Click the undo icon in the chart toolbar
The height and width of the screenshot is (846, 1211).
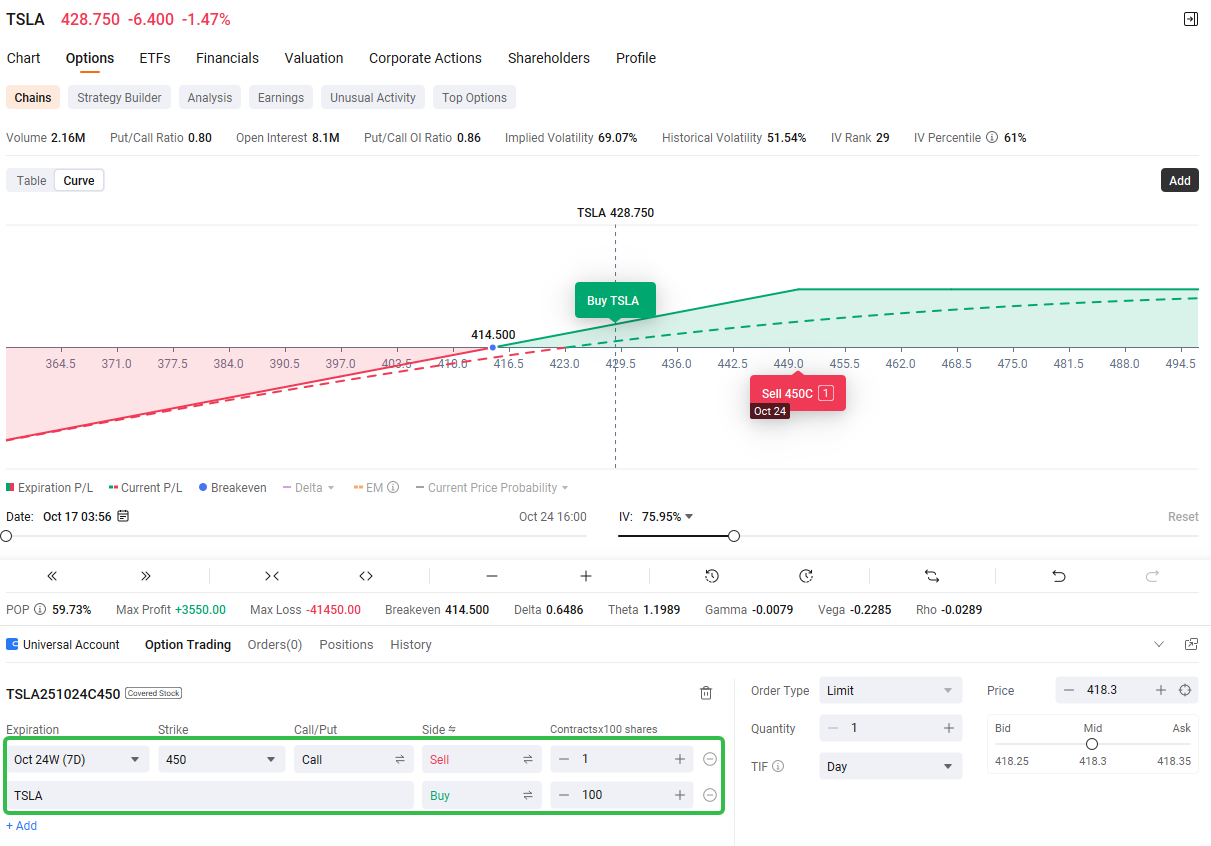click(x=1058, y=576)
